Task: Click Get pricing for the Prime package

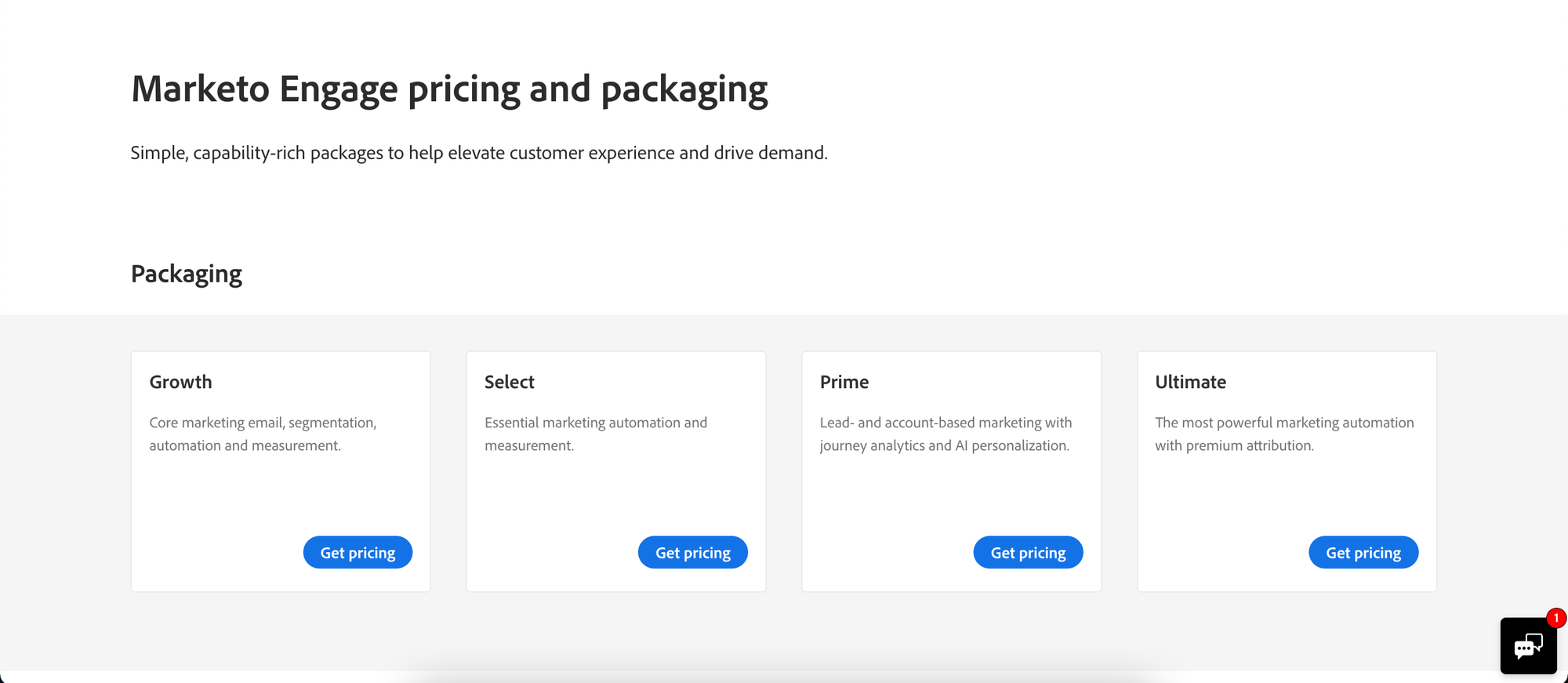Action: pos(1028,552)
